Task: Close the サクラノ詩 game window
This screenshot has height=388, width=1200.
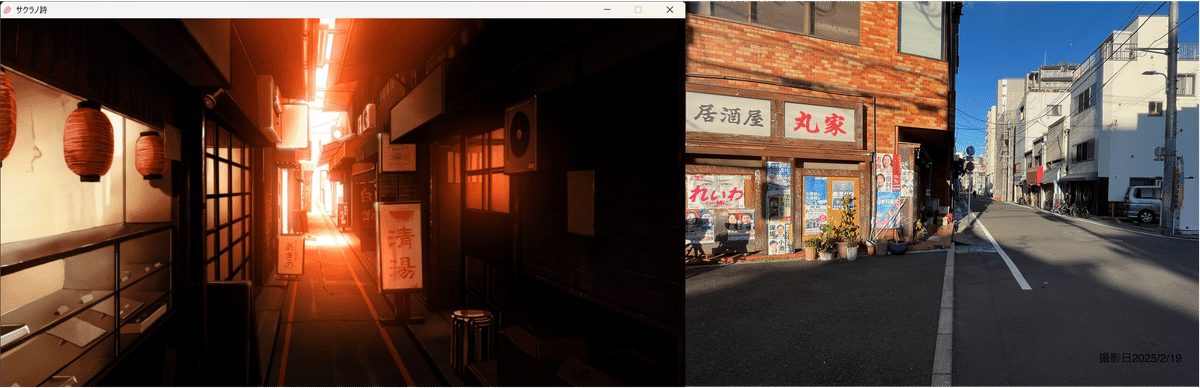Action: click(669, 9)
